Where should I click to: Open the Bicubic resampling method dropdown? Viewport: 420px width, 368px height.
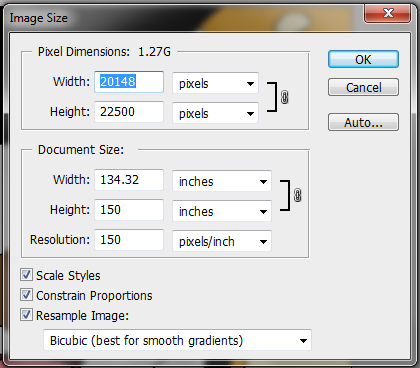coord(177,340)
